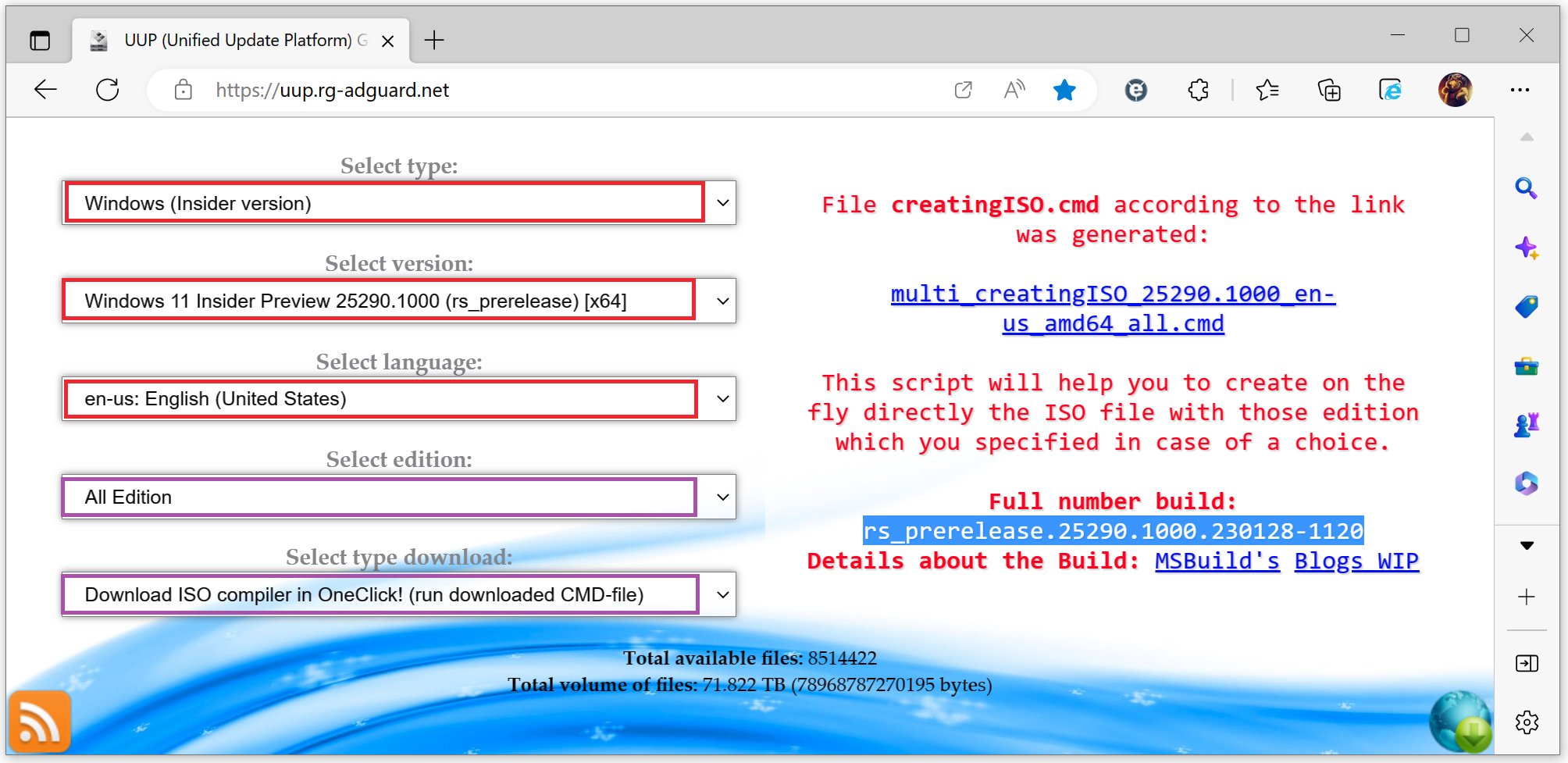Open a new browser tab
1568x763 pixels.
[434, 41]
